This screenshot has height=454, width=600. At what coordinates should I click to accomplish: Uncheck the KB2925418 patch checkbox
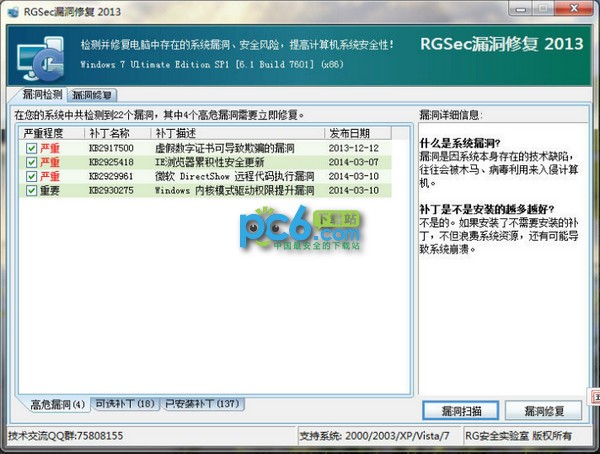pos(31,162)
